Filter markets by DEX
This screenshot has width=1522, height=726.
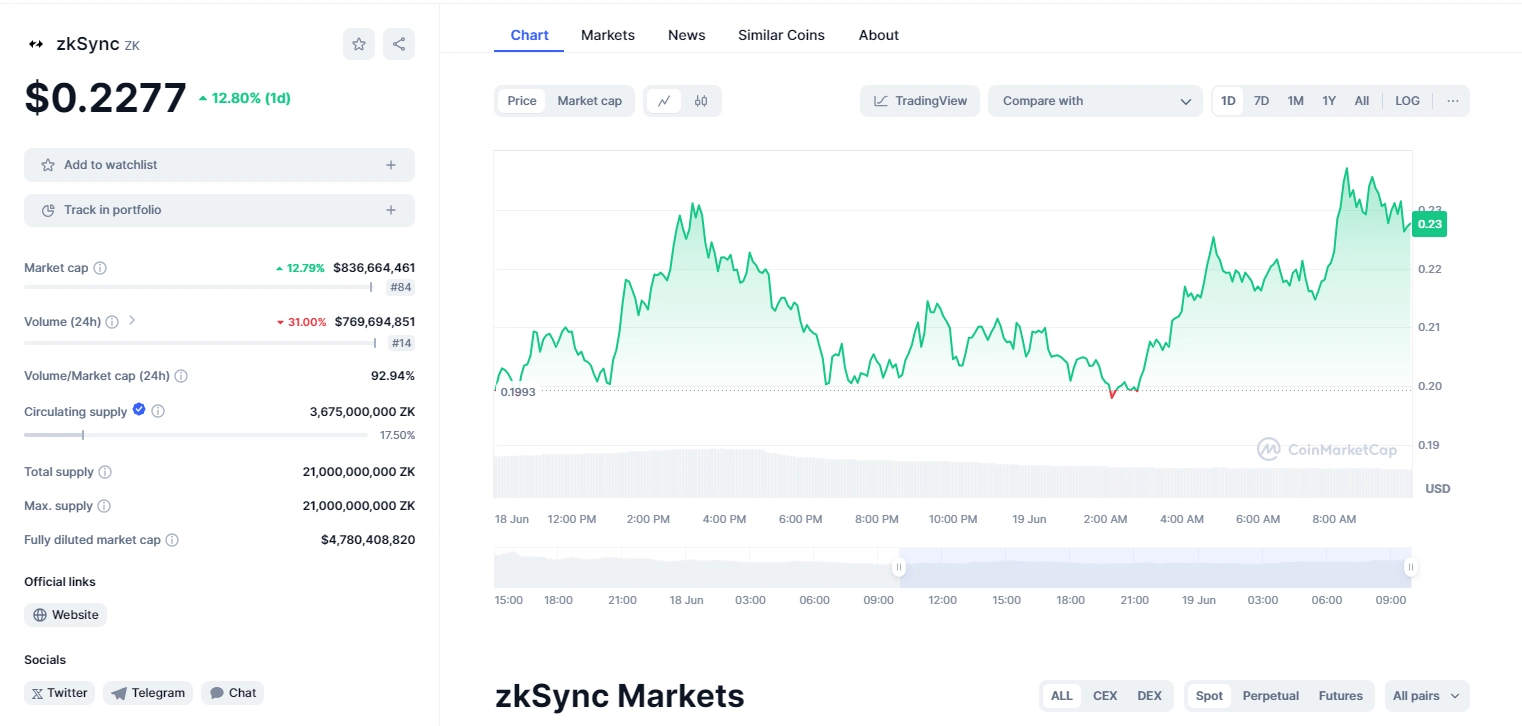click(x=1150, y=696)
